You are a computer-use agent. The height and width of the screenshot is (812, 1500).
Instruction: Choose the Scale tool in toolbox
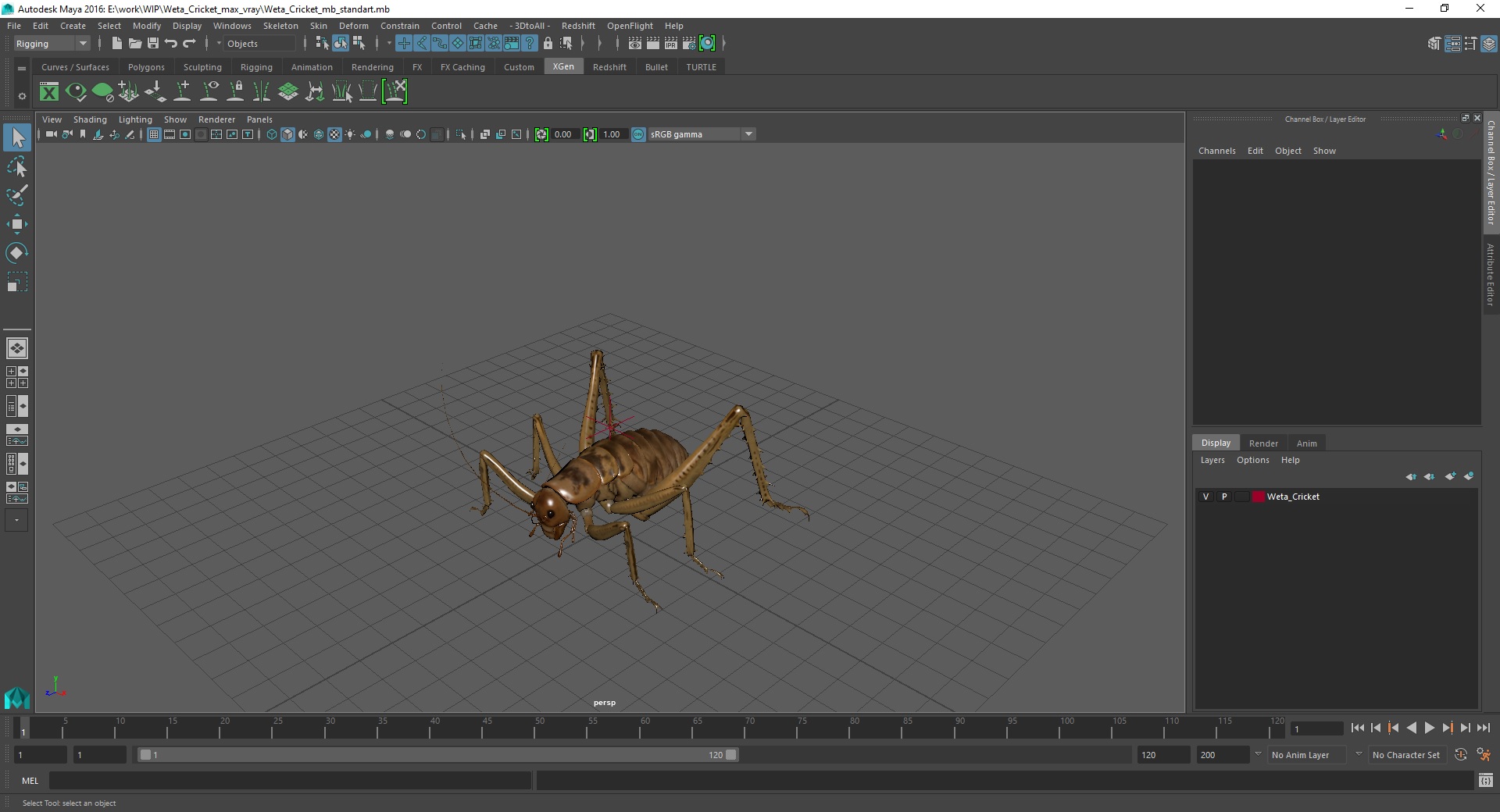[17, 282]
